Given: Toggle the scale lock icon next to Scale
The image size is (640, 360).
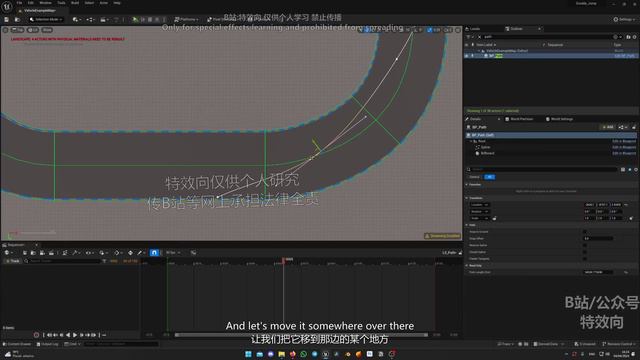Looking at the screenshot, I should 494,218.
